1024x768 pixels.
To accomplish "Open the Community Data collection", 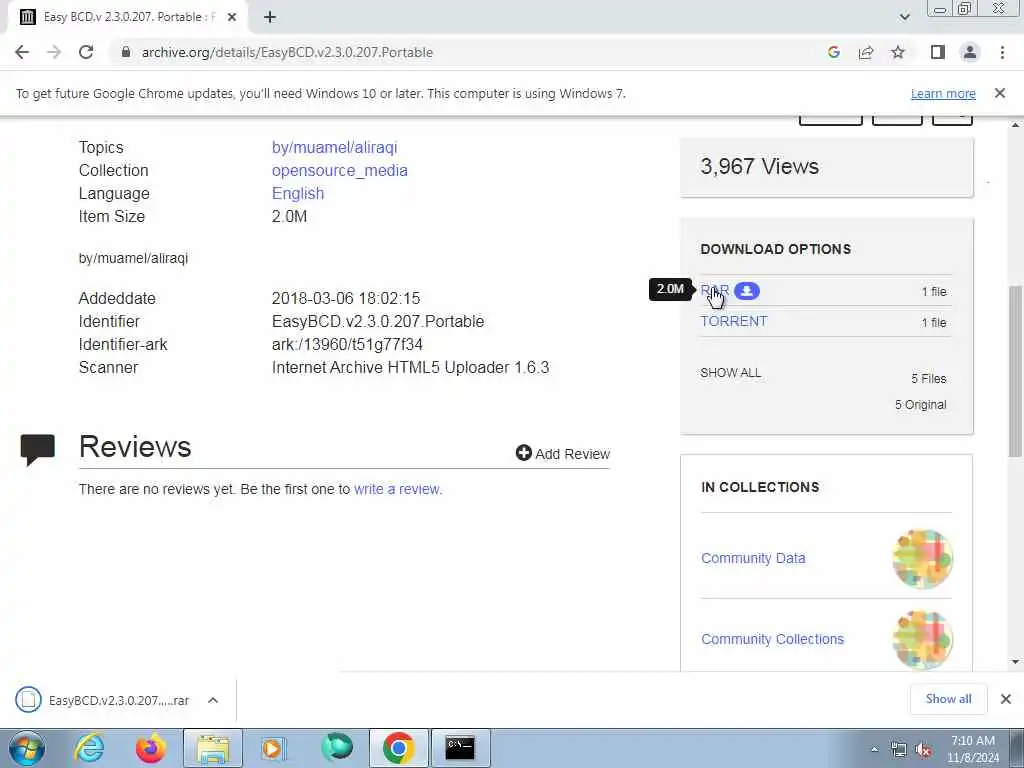I will pyautogui.click(x=753, y=558).
